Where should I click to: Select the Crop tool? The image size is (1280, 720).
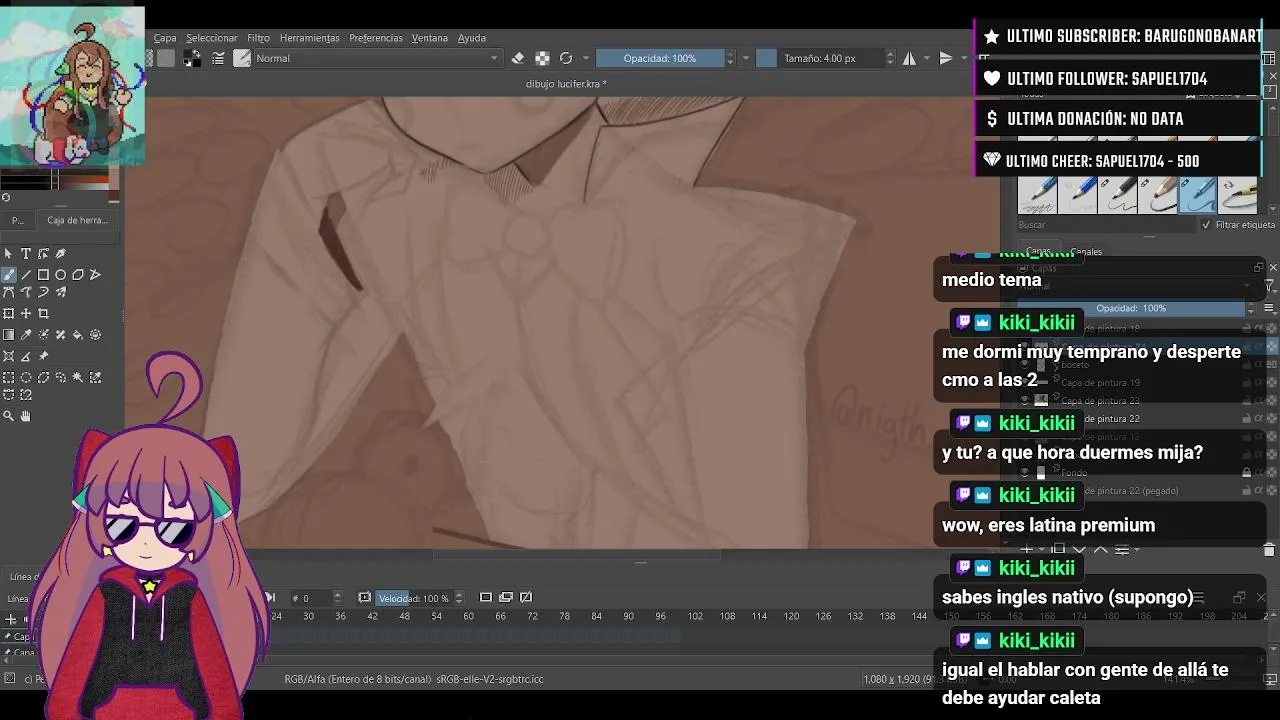click(43, 314)
